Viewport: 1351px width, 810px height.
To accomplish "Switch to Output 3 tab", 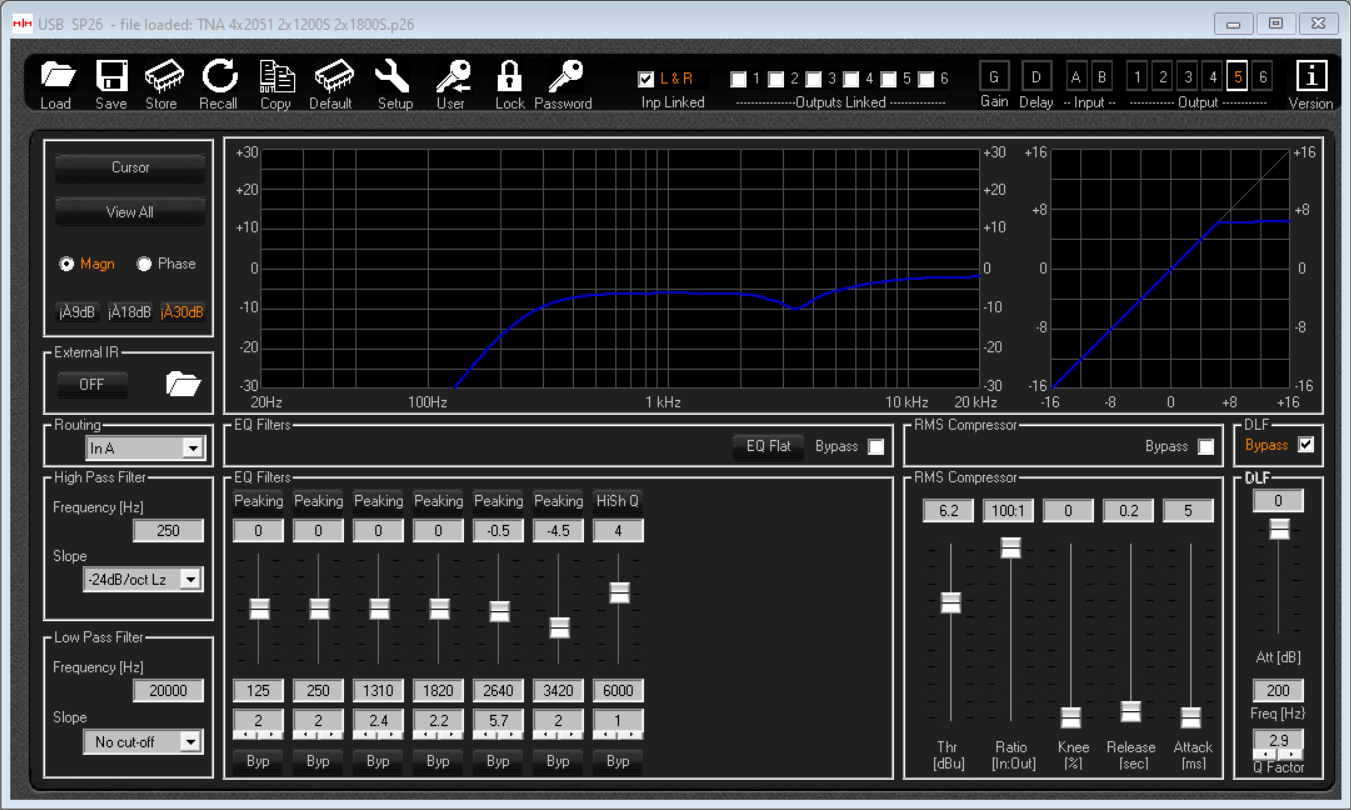I will (1187, 76).
